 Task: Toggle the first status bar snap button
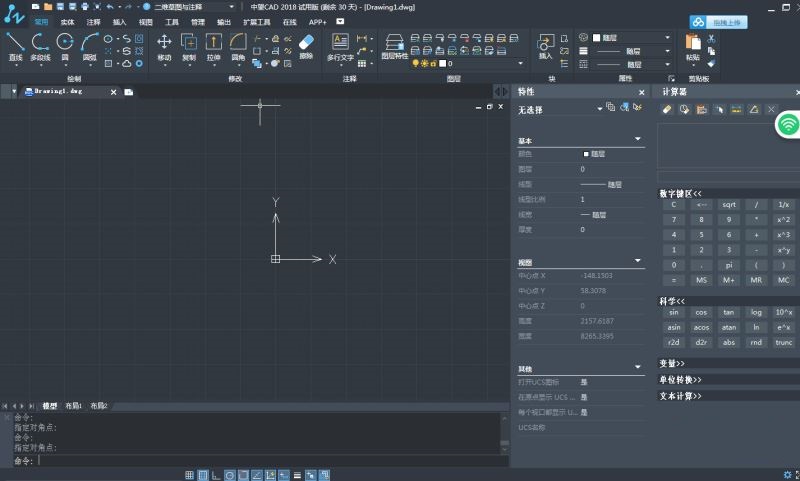(x=190, y=474)
